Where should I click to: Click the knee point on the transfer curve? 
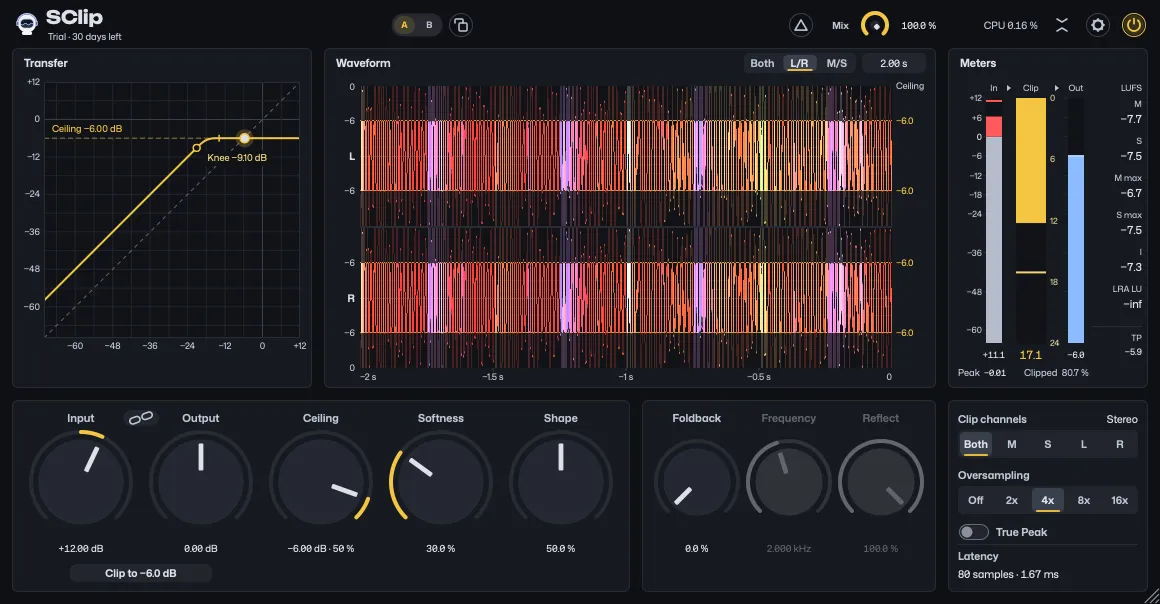point(196,148)
